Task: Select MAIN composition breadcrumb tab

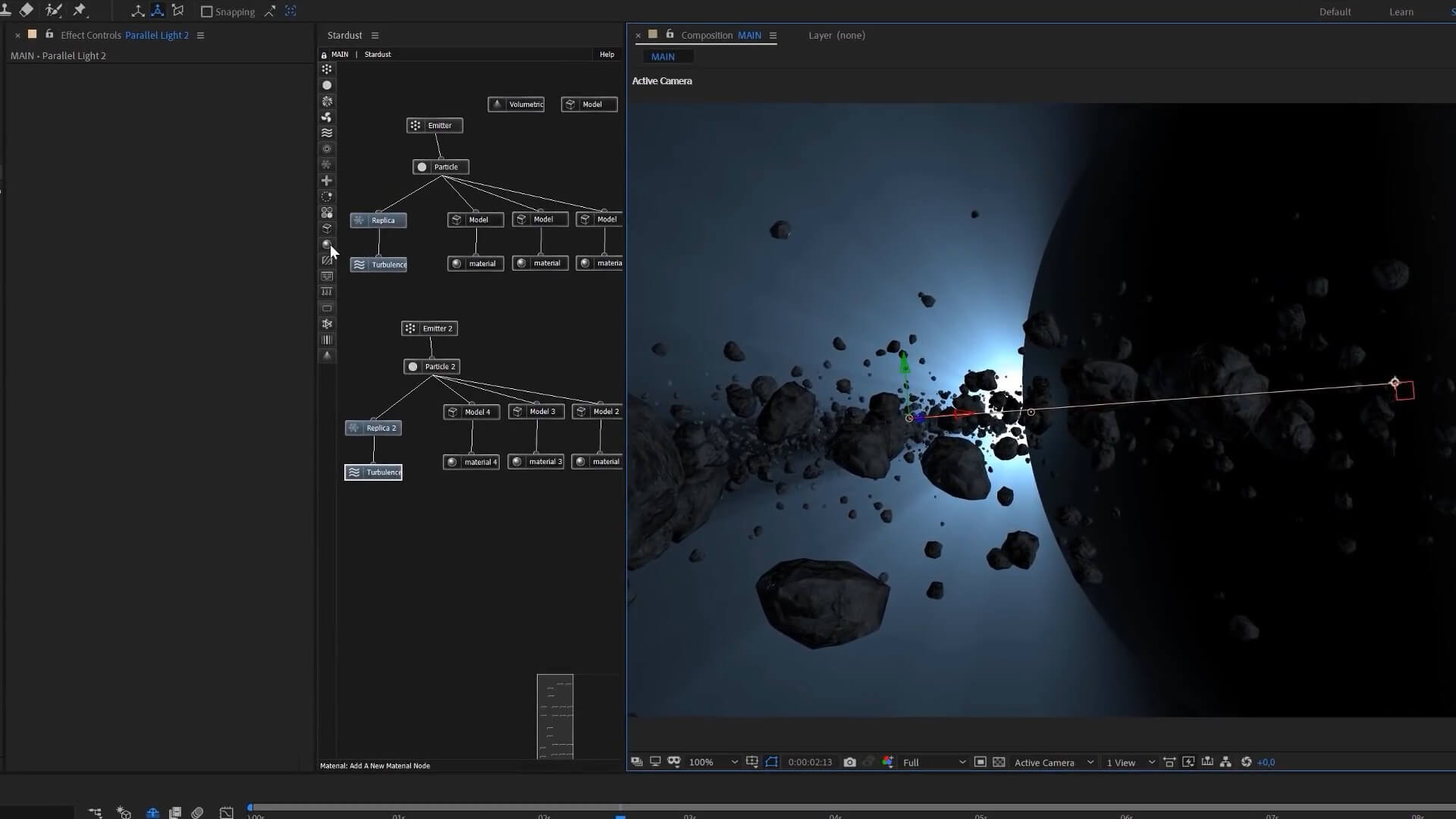Action: (663, 57)
